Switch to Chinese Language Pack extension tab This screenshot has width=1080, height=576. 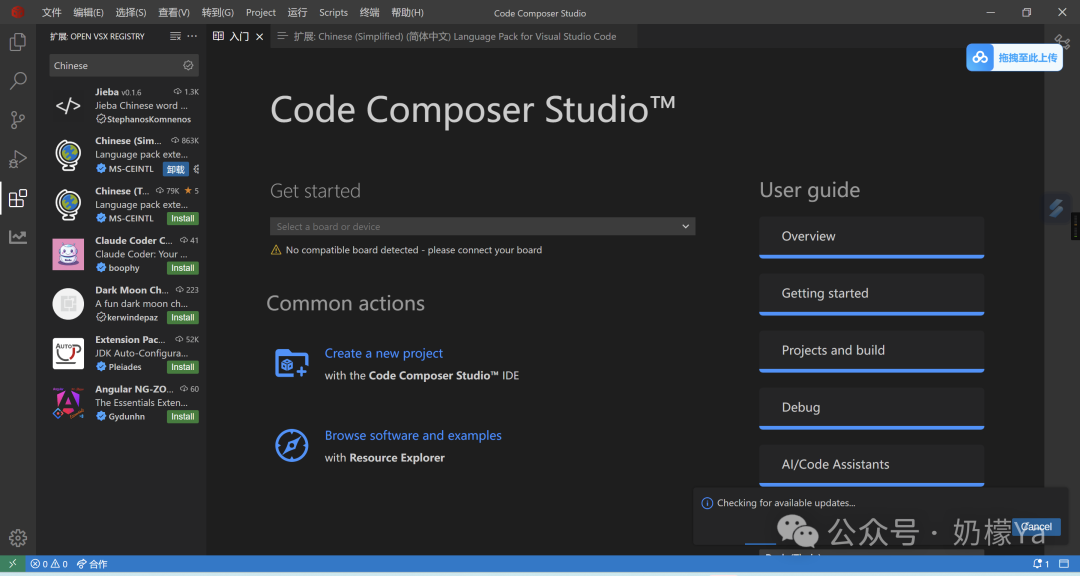455,37
